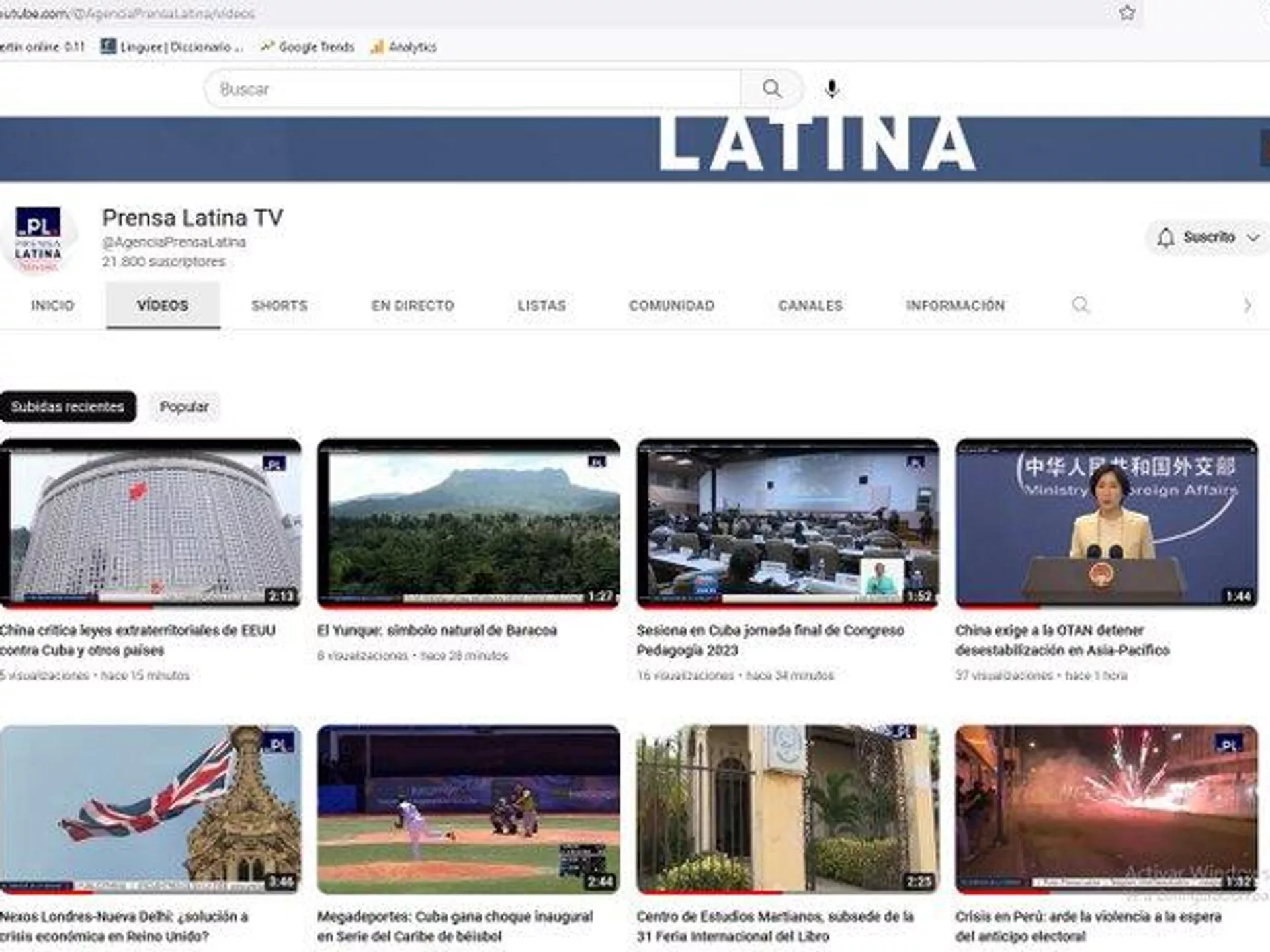The height and width of the screenshot is (952, 1270).
Task: Open the LISTAS tab
Action: click(541, 305)
